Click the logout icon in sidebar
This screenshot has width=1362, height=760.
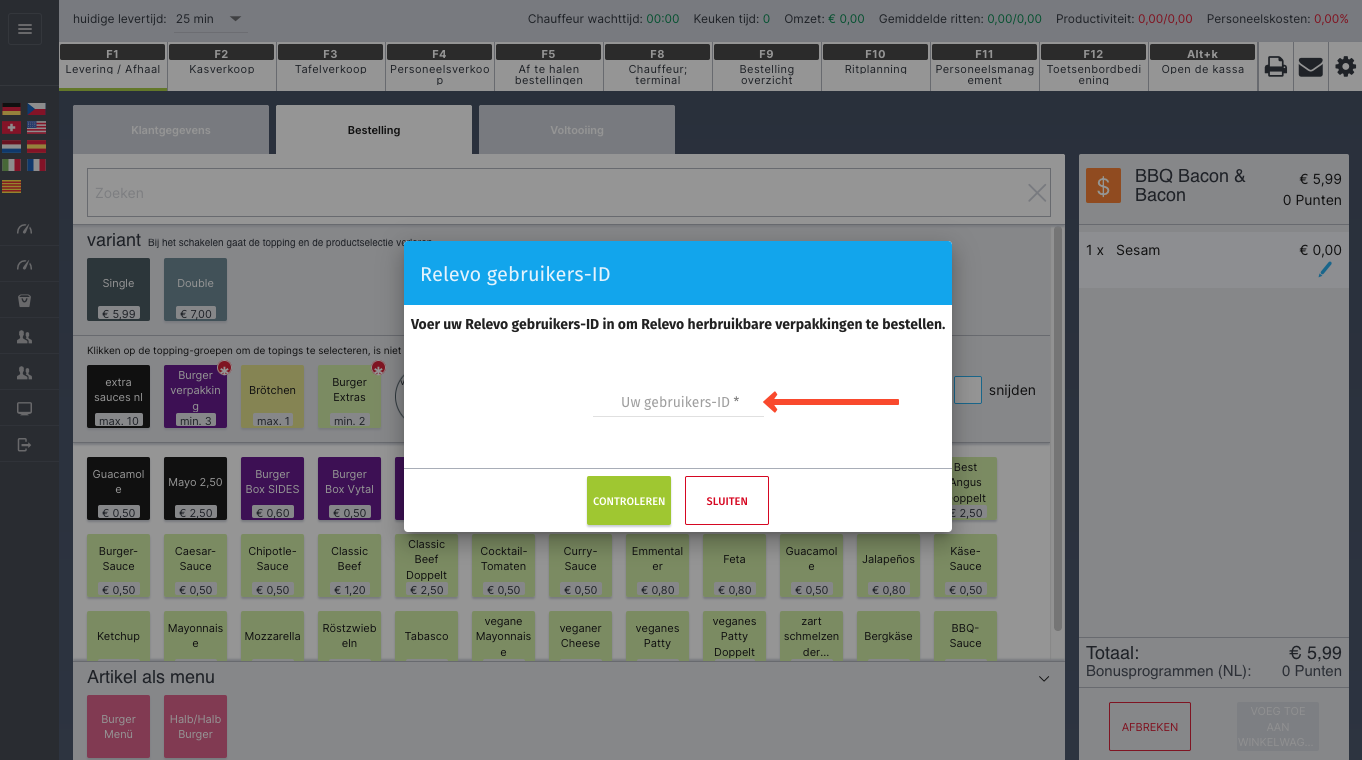point(25,444)
